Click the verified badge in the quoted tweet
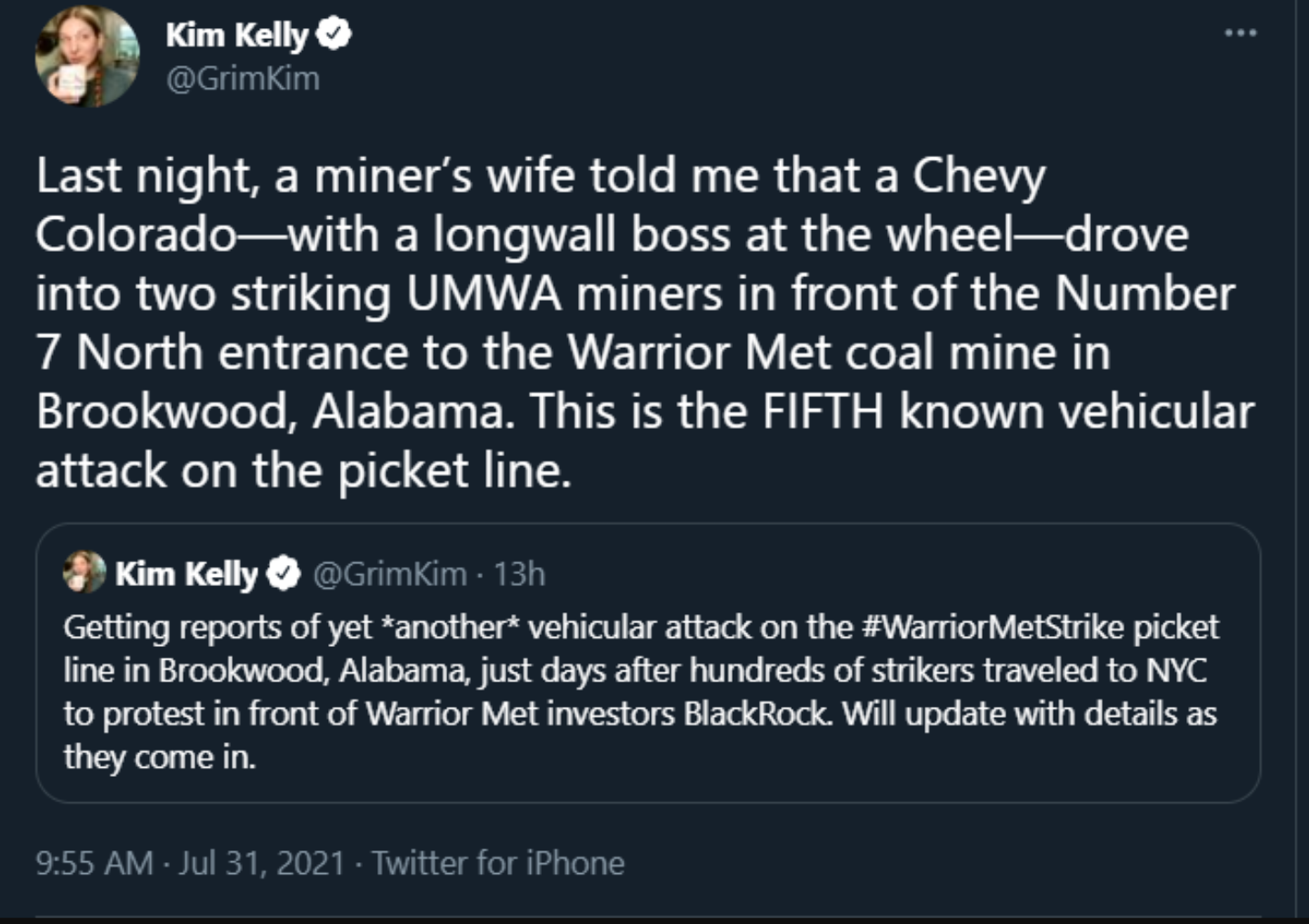The image size is (1309, 924). (282, 573)
